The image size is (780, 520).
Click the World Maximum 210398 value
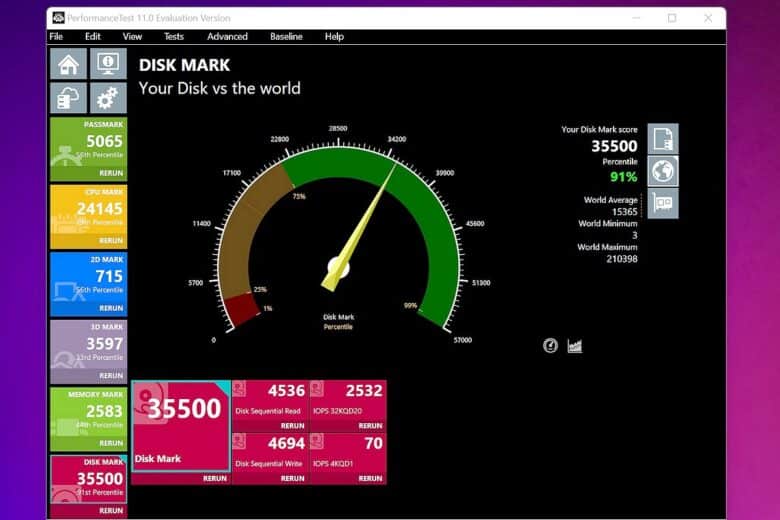click(x=622, y=259)
